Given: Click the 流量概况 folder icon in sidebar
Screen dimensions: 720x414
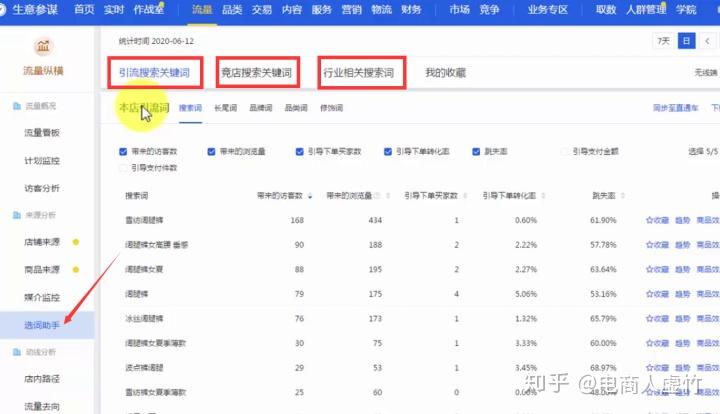Looking at the screenshot, I should point(17,106).
